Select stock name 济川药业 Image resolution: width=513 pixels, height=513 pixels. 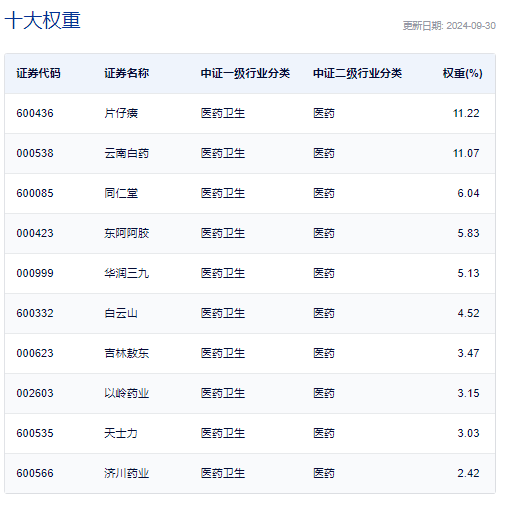[127, 473]
